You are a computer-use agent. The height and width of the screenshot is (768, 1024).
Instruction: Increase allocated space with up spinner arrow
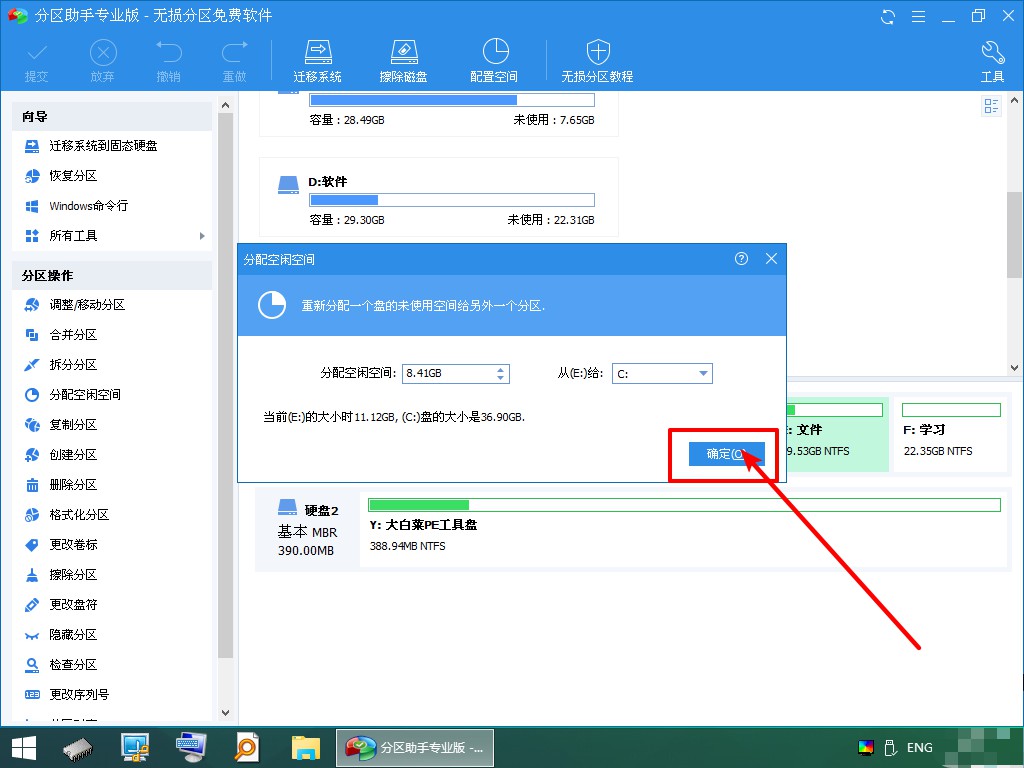[x=500, y=370]
